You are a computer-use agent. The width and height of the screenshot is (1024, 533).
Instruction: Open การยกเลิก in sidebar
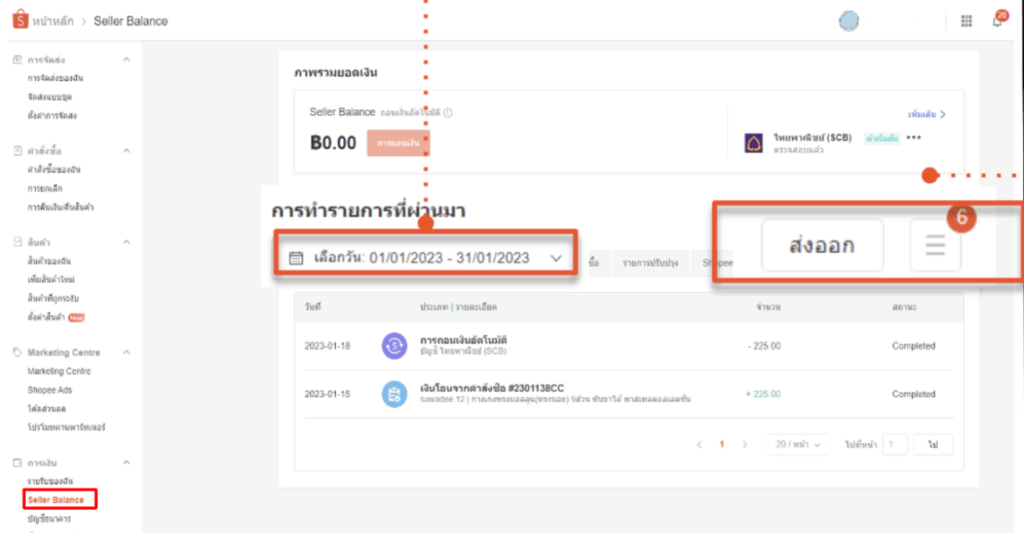point(44,188)
